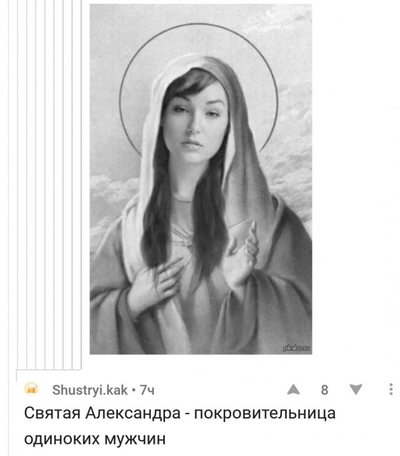Click the comment rating number 8
The height and width of the screenshot is (456, 400).
coord(324,390)
